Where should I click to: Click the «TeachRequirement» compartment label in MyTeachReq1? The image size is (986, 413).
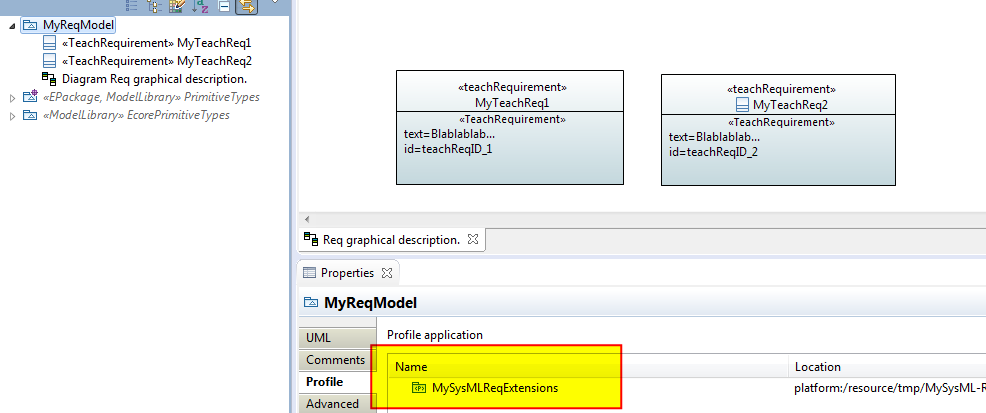(512, 119)
